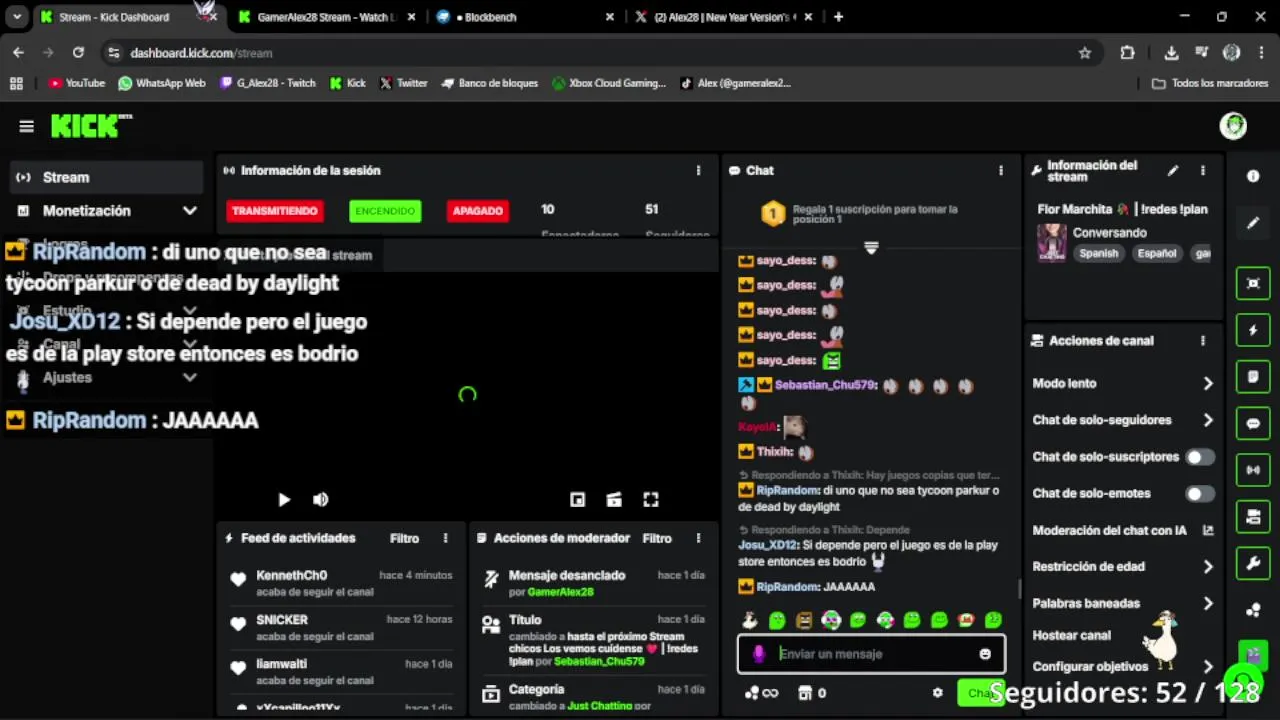This screenshot has width=1280, height=720.
Task: Click the info icon in right sidebar
Action: pos(1253,176)
